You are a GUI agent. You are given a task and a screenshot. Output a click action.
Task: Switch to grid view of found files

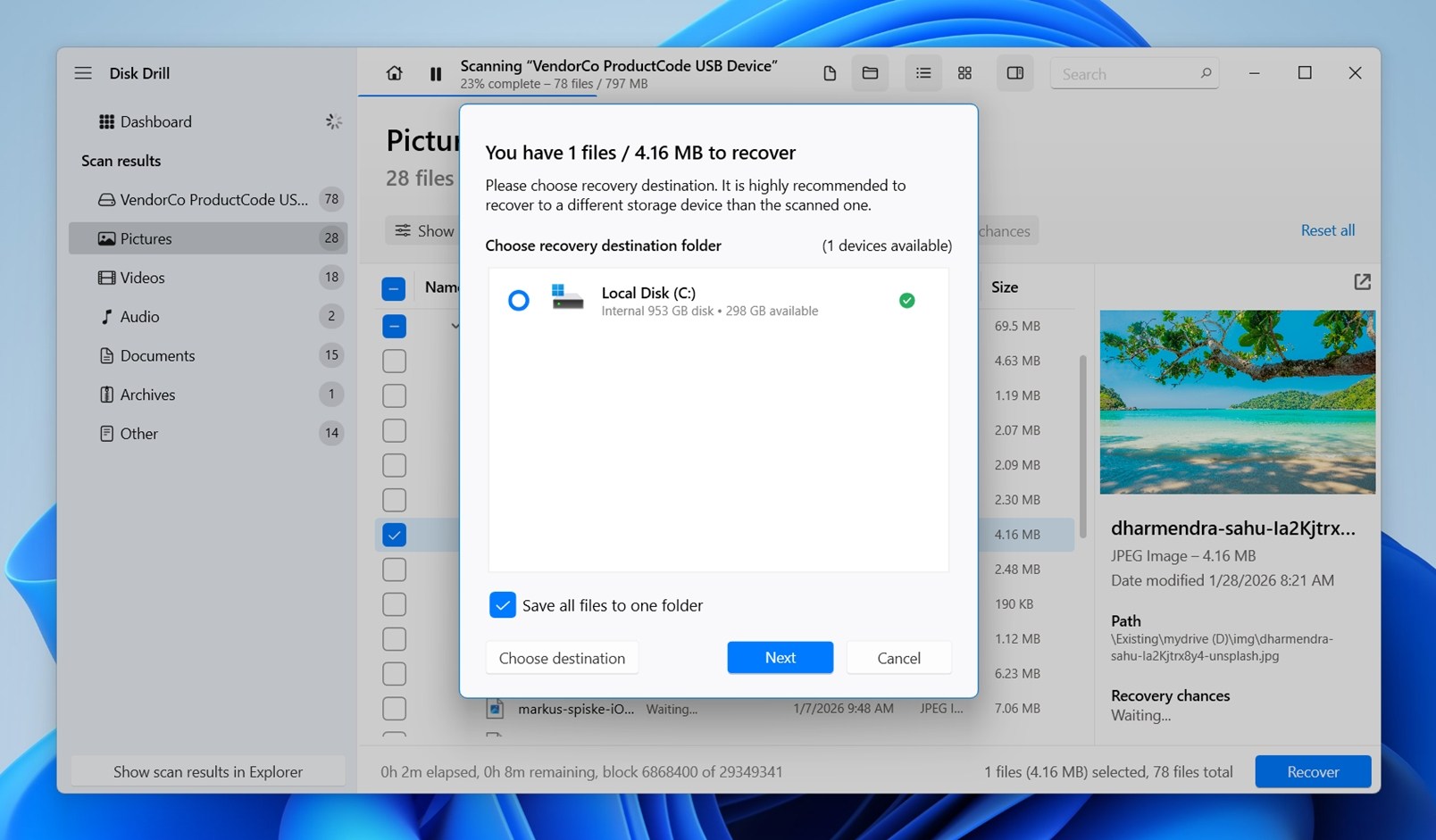(x=964, y=73)
